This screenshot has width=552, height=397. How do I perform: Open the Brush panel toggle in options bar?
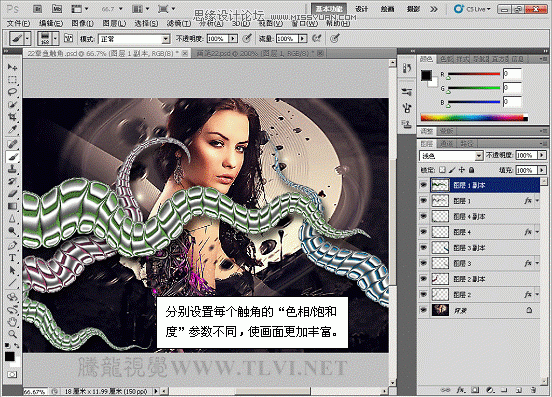(x=68, y=38)
